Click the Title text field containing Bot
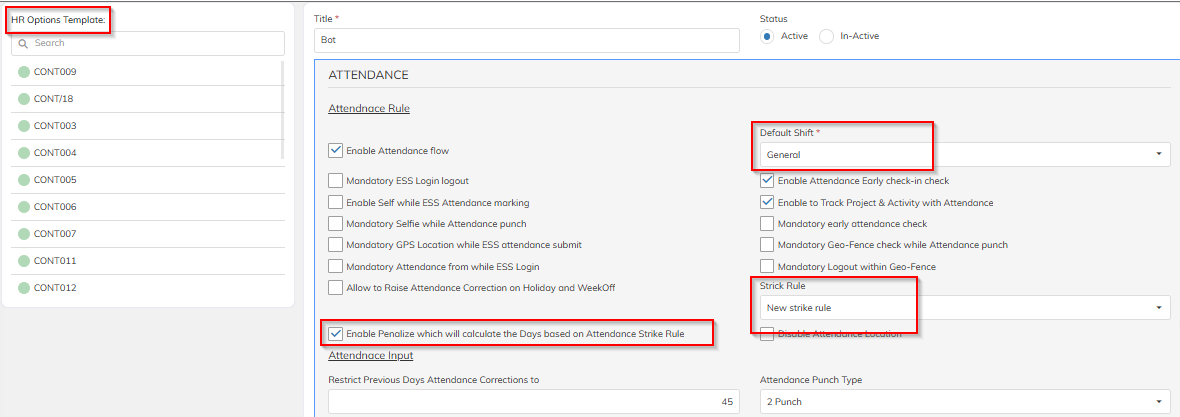Screen dimensions: 1180x417 pos(526,40)
